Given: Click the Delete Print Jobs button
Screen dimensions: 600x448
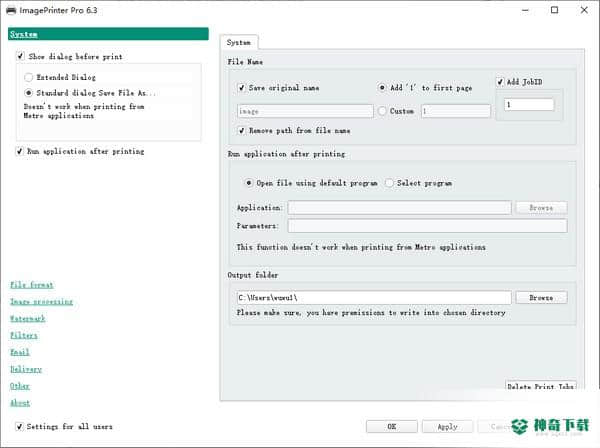Looking at the screenshot, I should click(x=540, y=385).
